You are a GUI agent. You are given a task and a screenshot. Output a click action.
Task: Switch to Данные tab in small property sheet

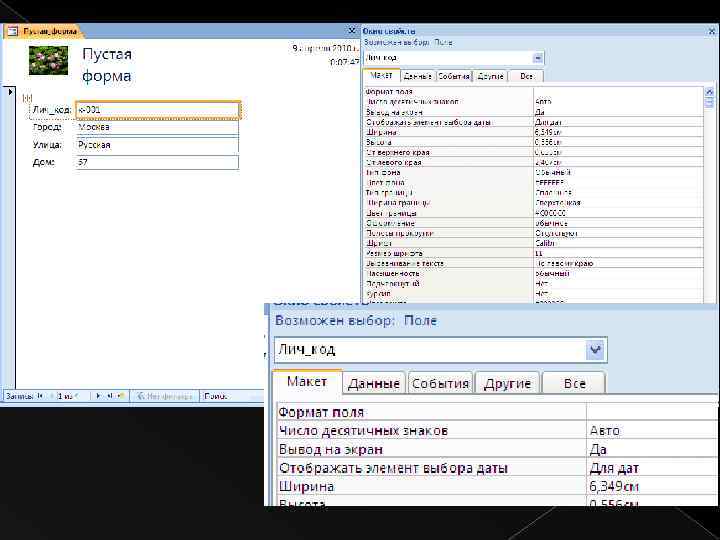tap(417, 76)
